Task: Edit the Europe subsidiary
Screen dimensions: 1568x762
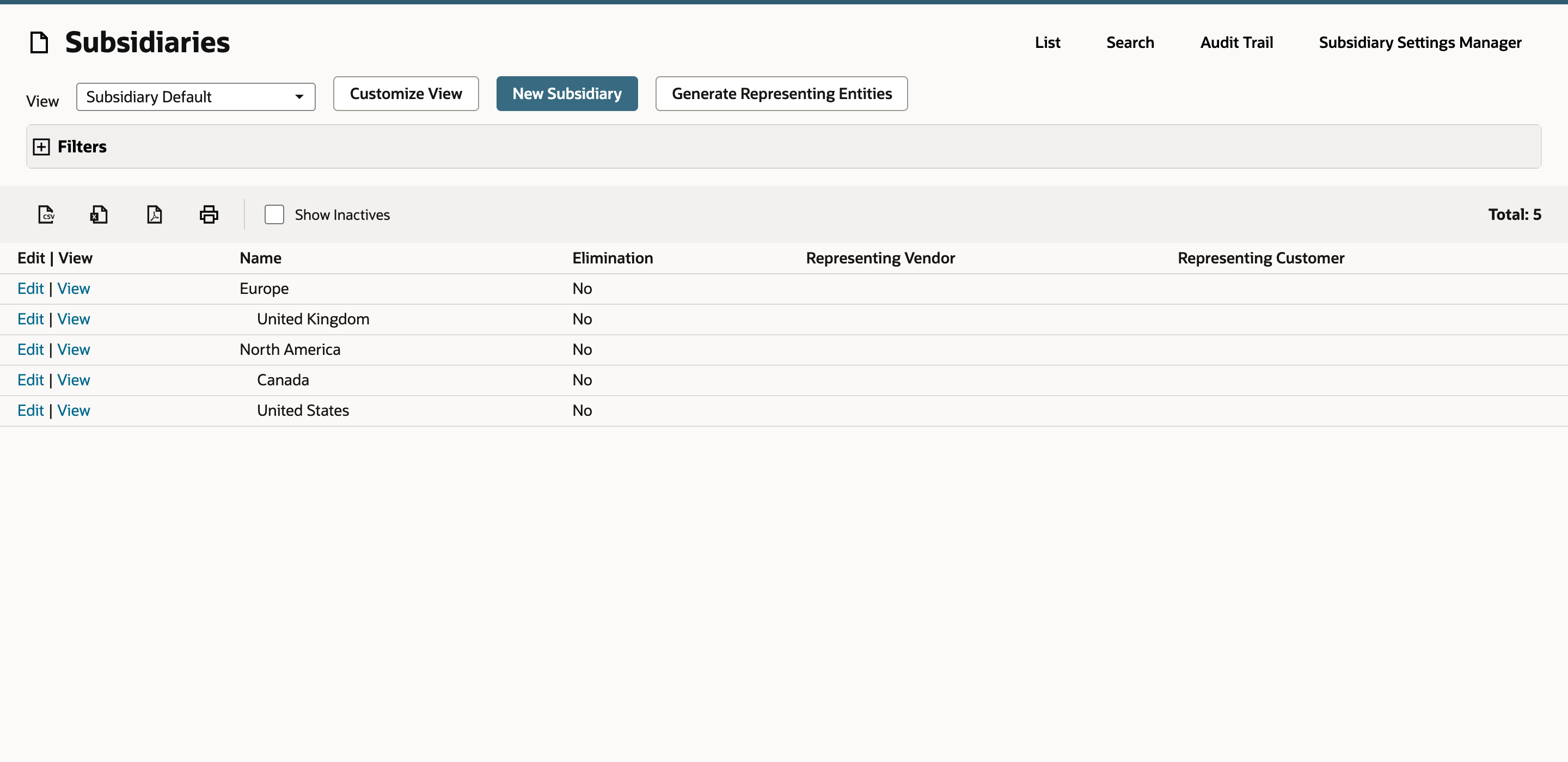Action: (x=30, y=288)
